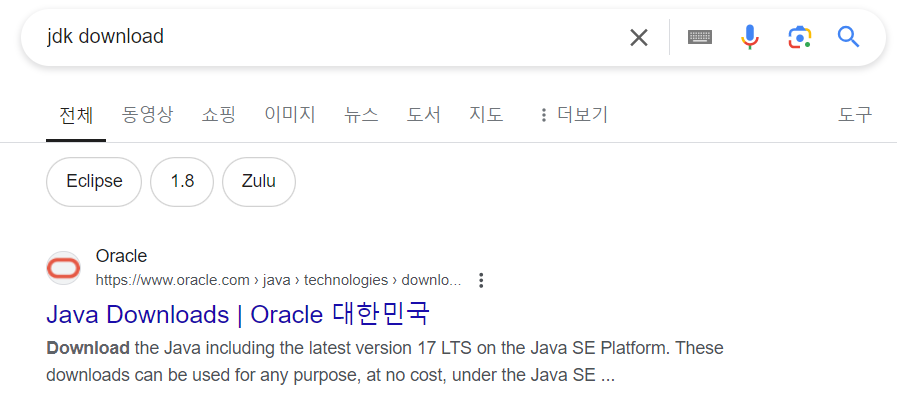Open the 도구 search tools
The height and width of the screenshot is (400, 897).
(x=855, y=115)
